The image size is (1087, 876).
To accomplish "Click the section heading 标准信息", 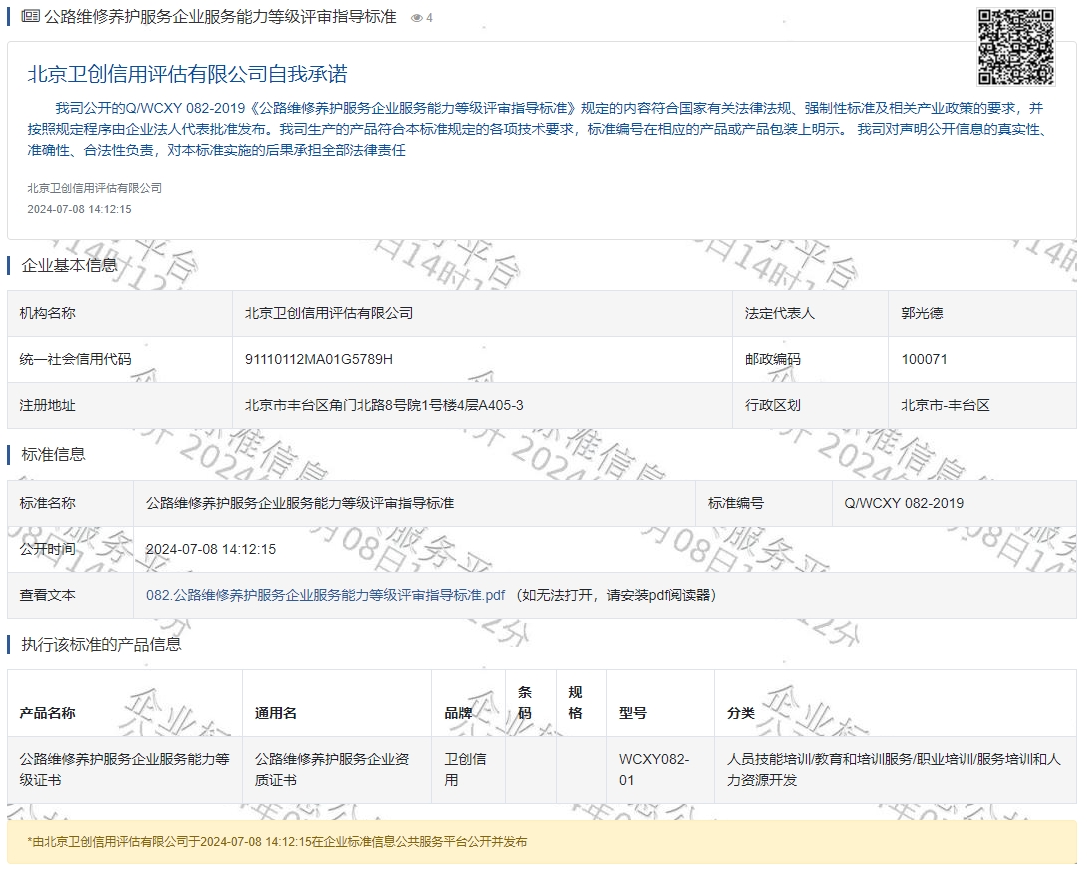I will (x=53, y=455).
